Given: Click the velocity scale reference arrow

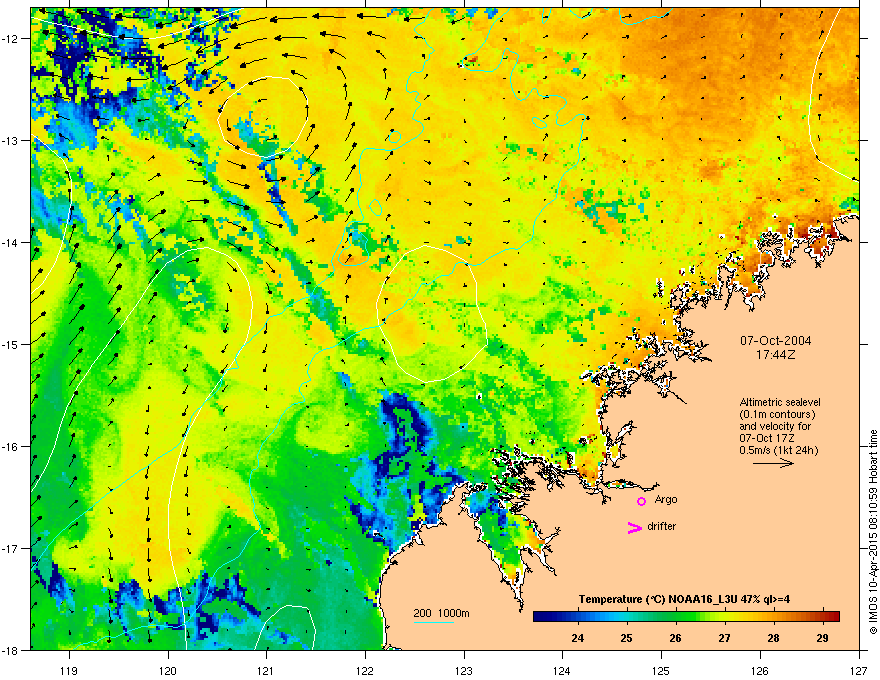Looking at the screenshot, I should [773, 463].
